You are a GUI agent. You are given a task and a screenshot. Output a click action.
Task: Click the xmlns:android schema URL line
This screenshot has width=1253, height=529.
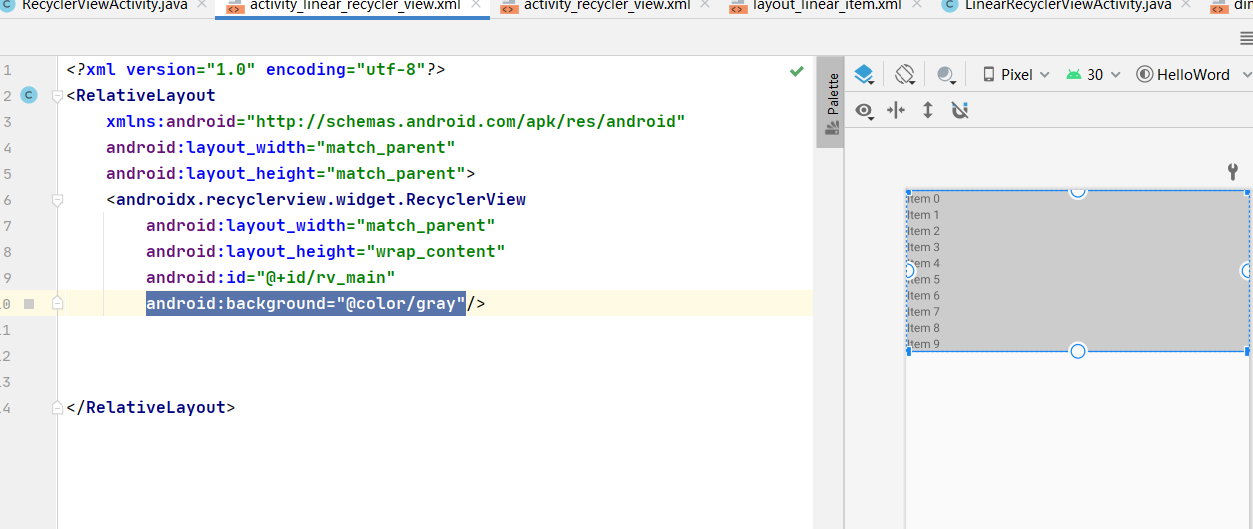[x=396, y=122]
